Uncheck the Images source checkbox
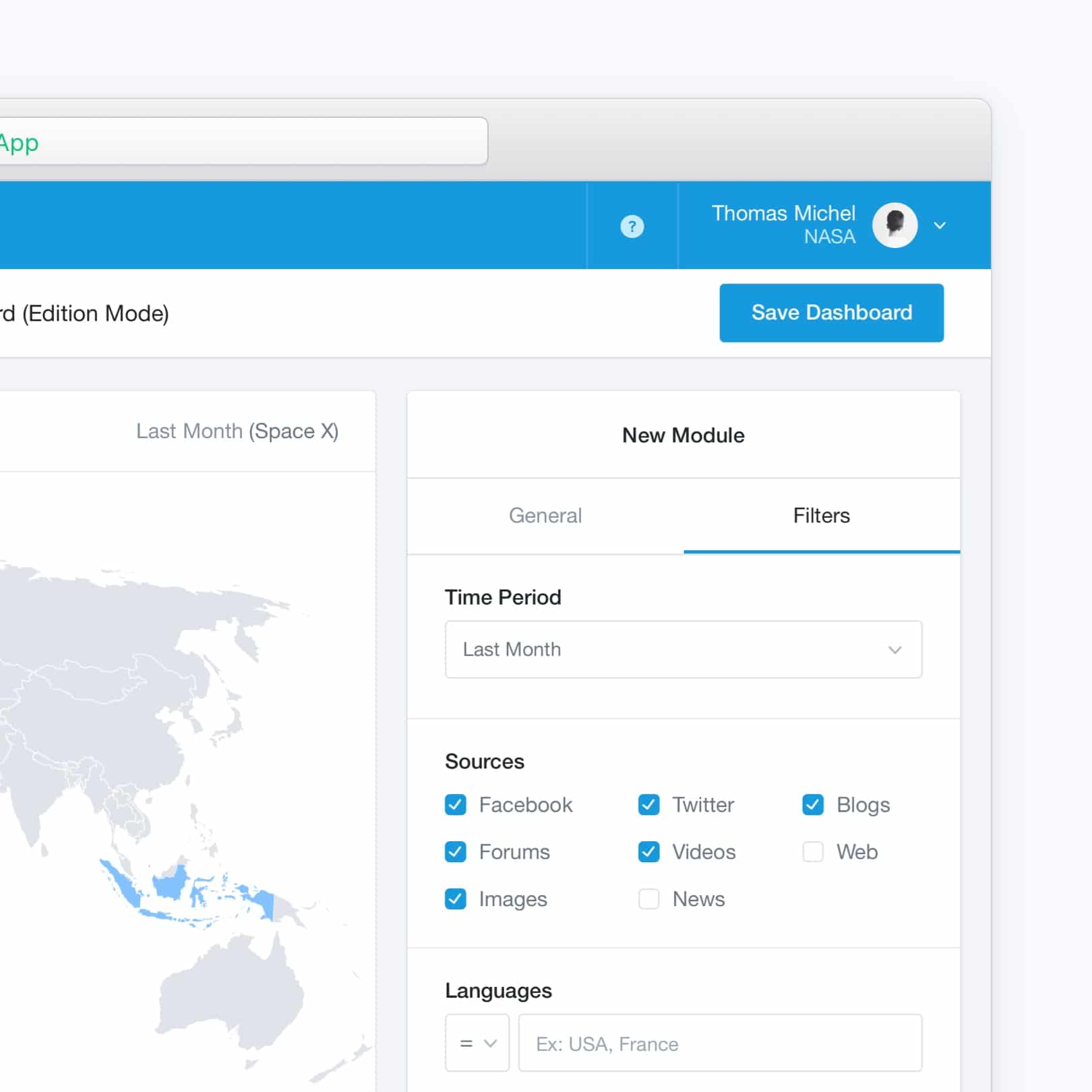This screenshot has height=1092, width=1092. (x=456, y=899)
